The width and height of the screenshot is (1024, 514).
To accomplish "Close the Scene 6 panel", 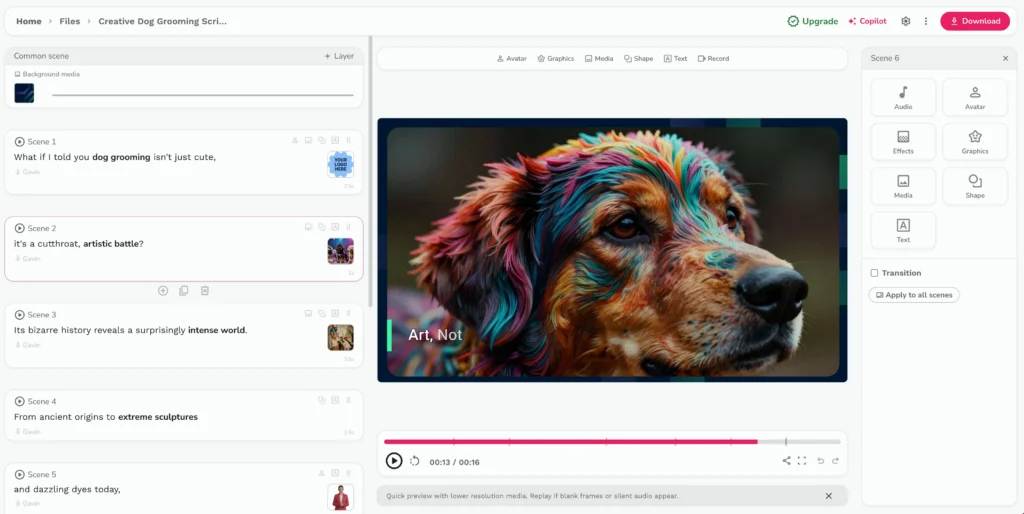I will click(1005, 58).
